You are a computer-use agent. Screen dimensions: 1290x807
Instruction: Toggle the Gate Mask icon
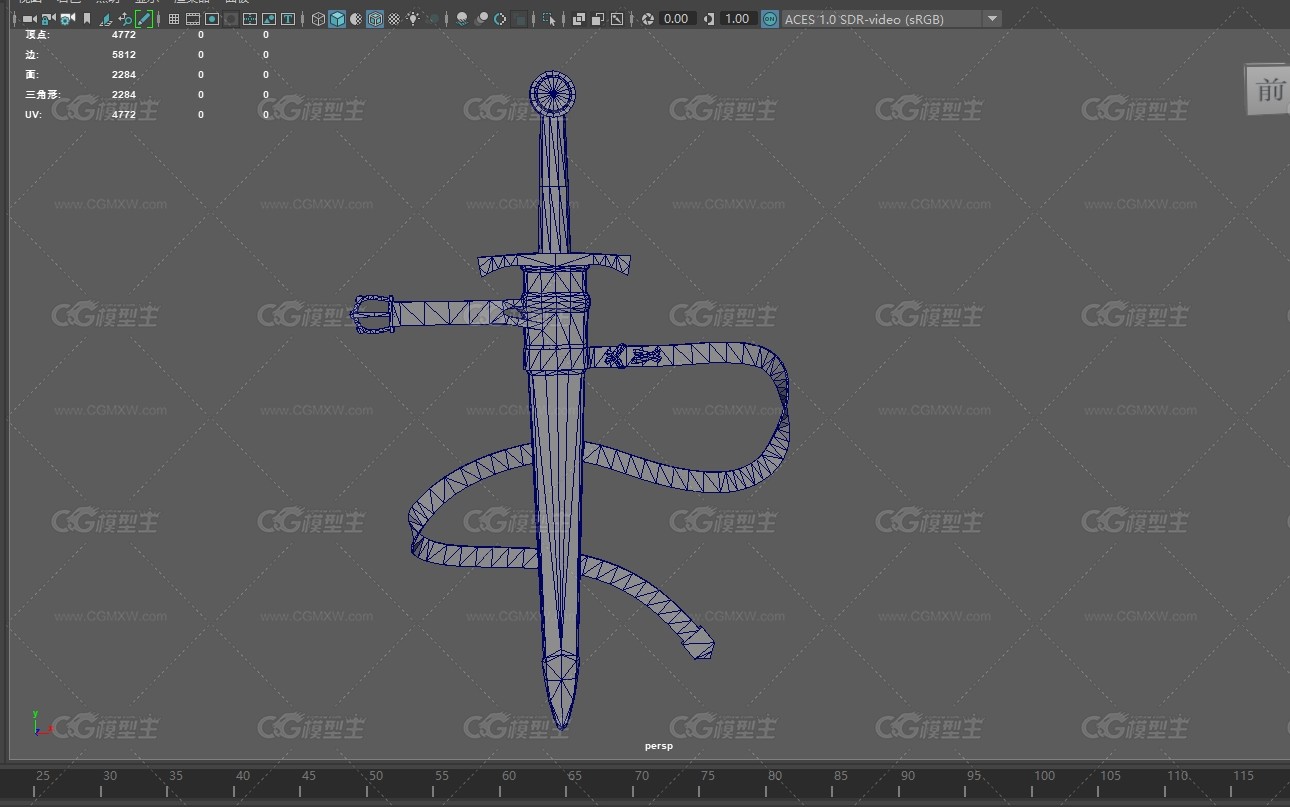pos(231,19)
